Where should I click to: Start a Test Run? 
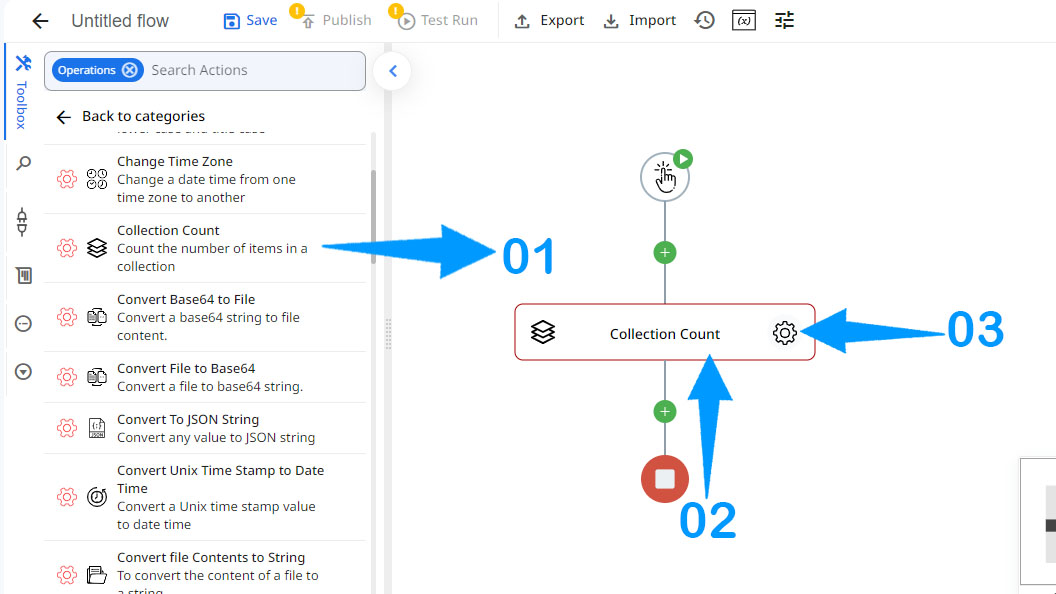(438, 21)
